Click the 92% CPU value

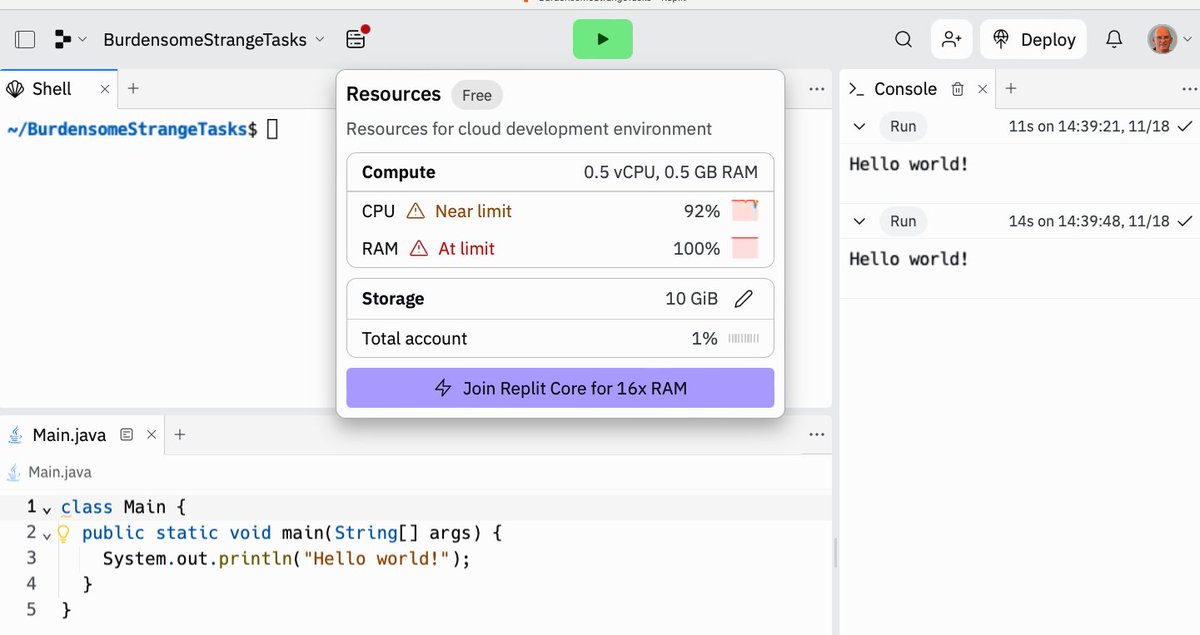coord(701,211)
